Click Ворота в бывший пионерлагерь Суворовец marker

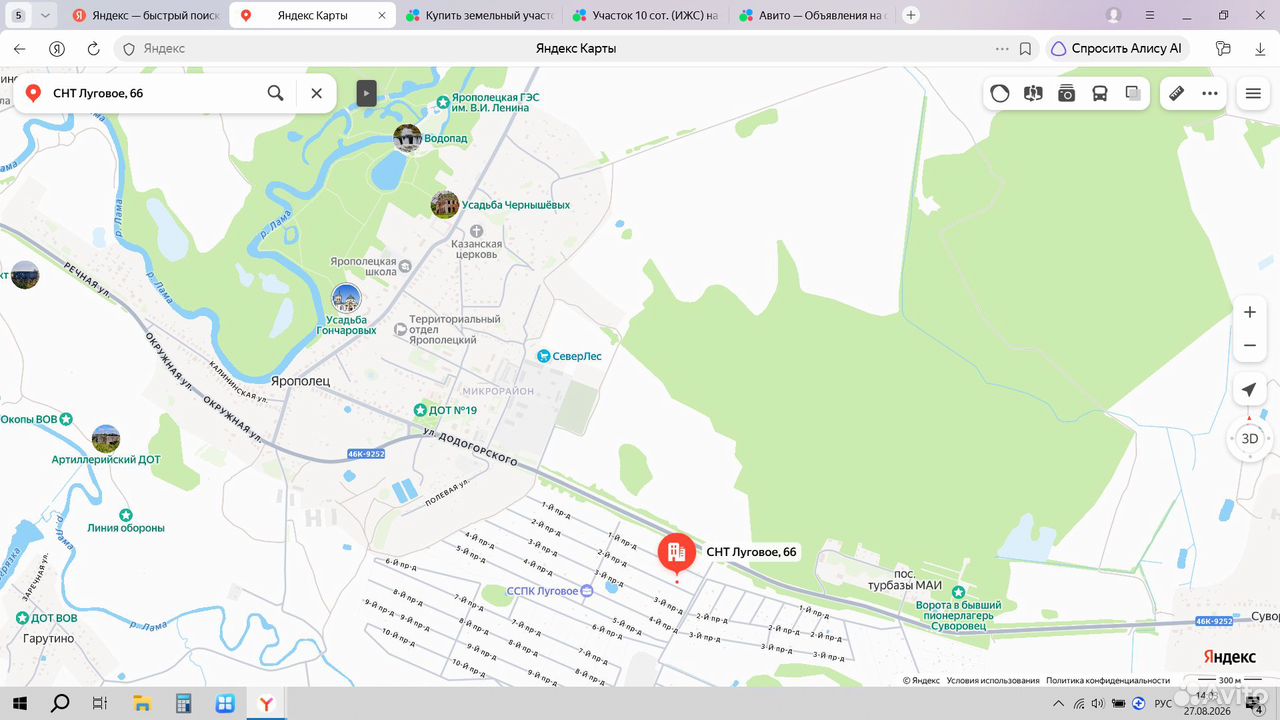pyautogui.click(x=958, y=592)
